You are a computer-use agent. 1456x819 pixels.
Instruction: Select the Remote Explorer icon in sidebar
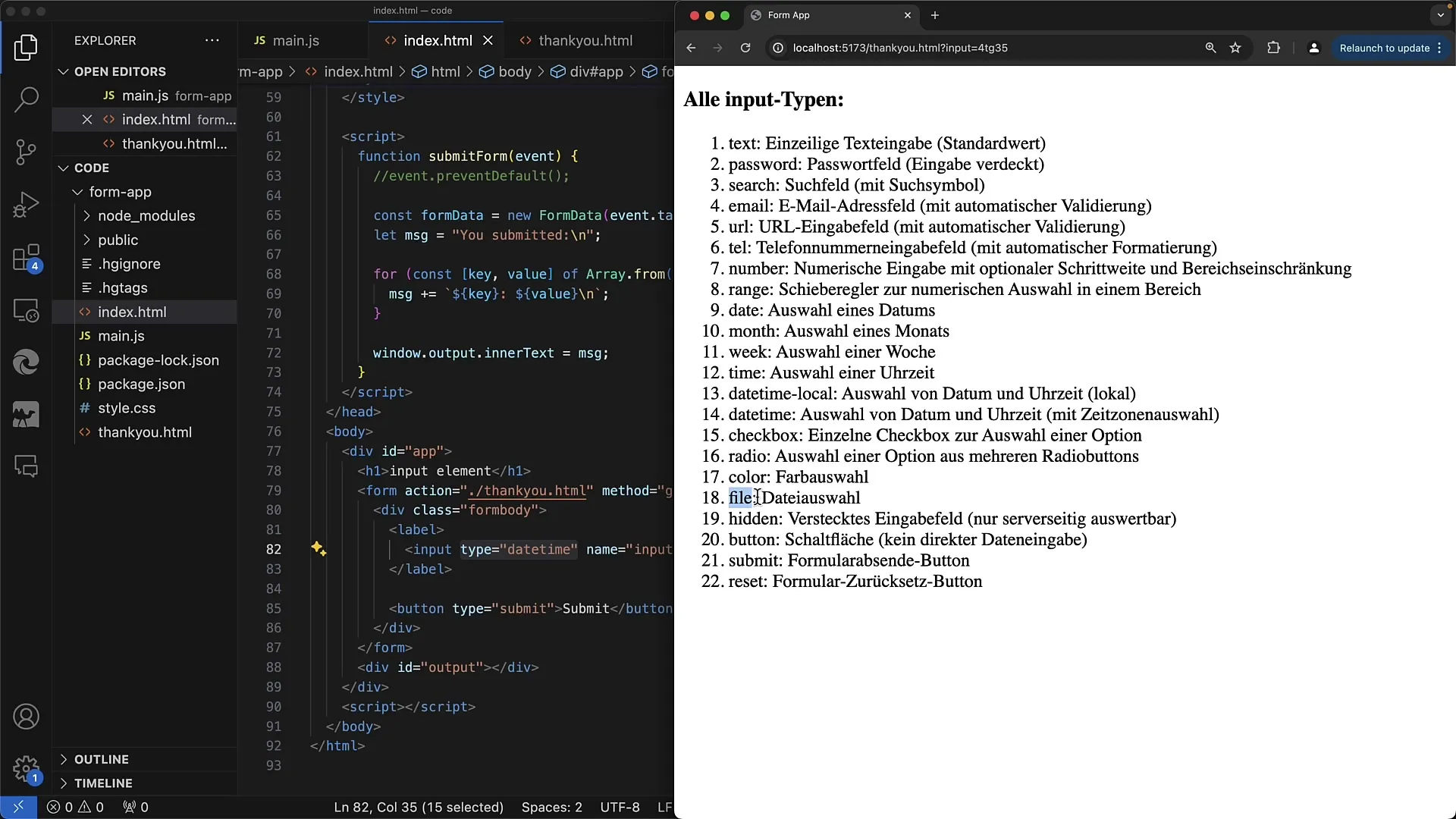point(27,310)
